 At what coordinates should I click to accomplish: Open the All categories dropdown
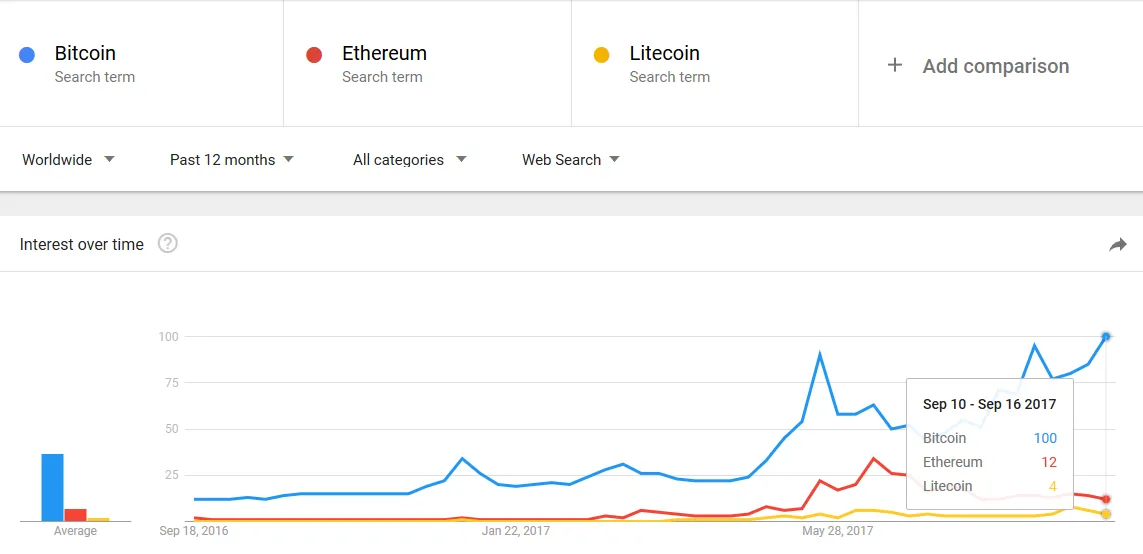[x=409, y=160]
